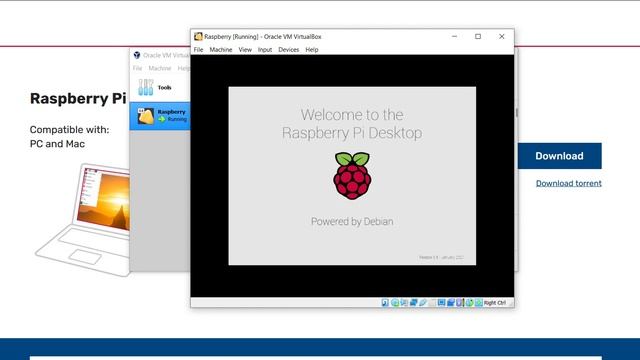Open the Input menu
Viewport: 640px width, 360px height.
[265, 50]
